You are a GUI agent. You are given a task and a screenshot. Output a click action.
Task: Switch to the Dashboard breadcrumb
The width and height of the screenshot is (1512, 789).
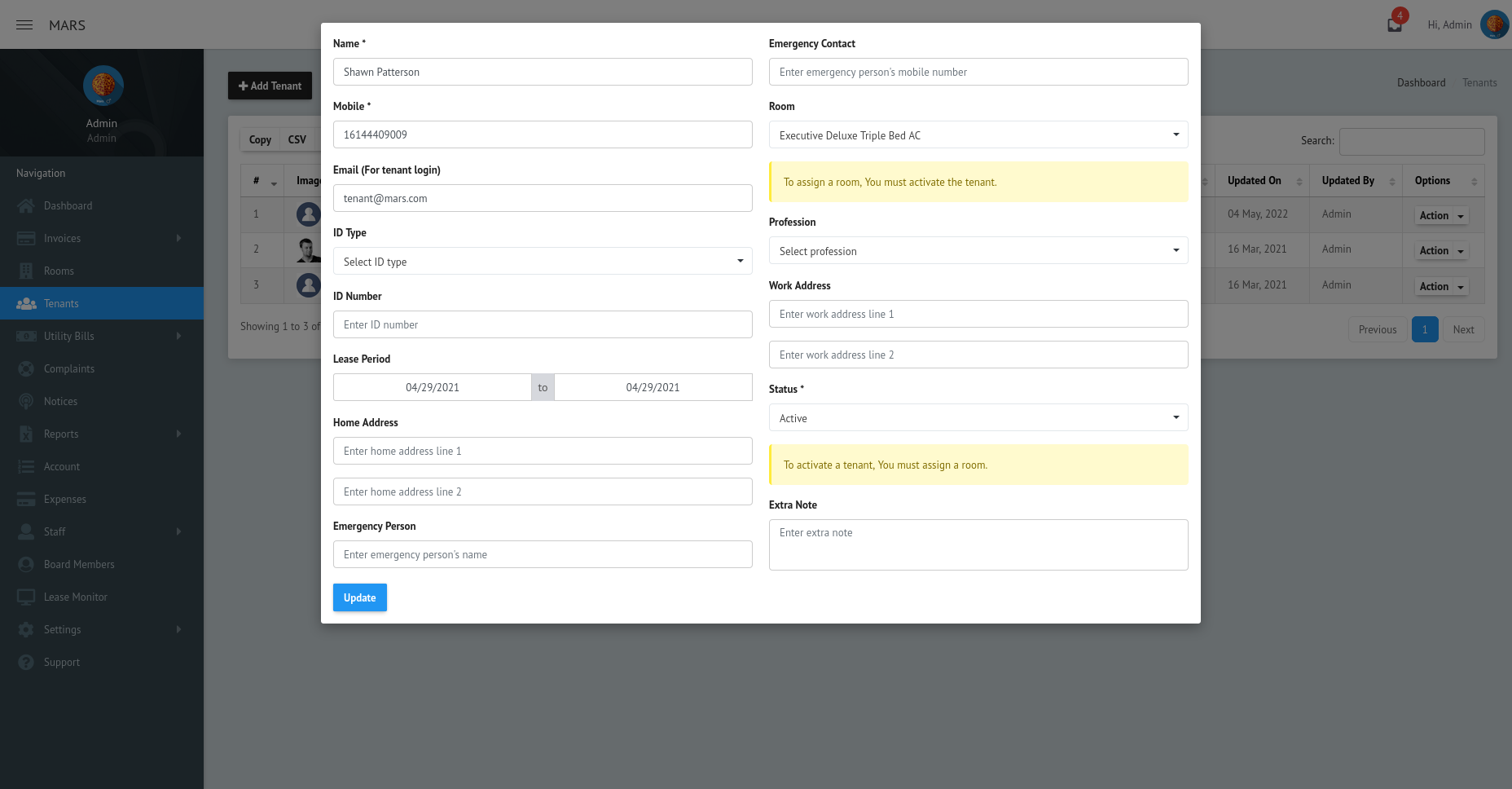(x=1421, y=82)
